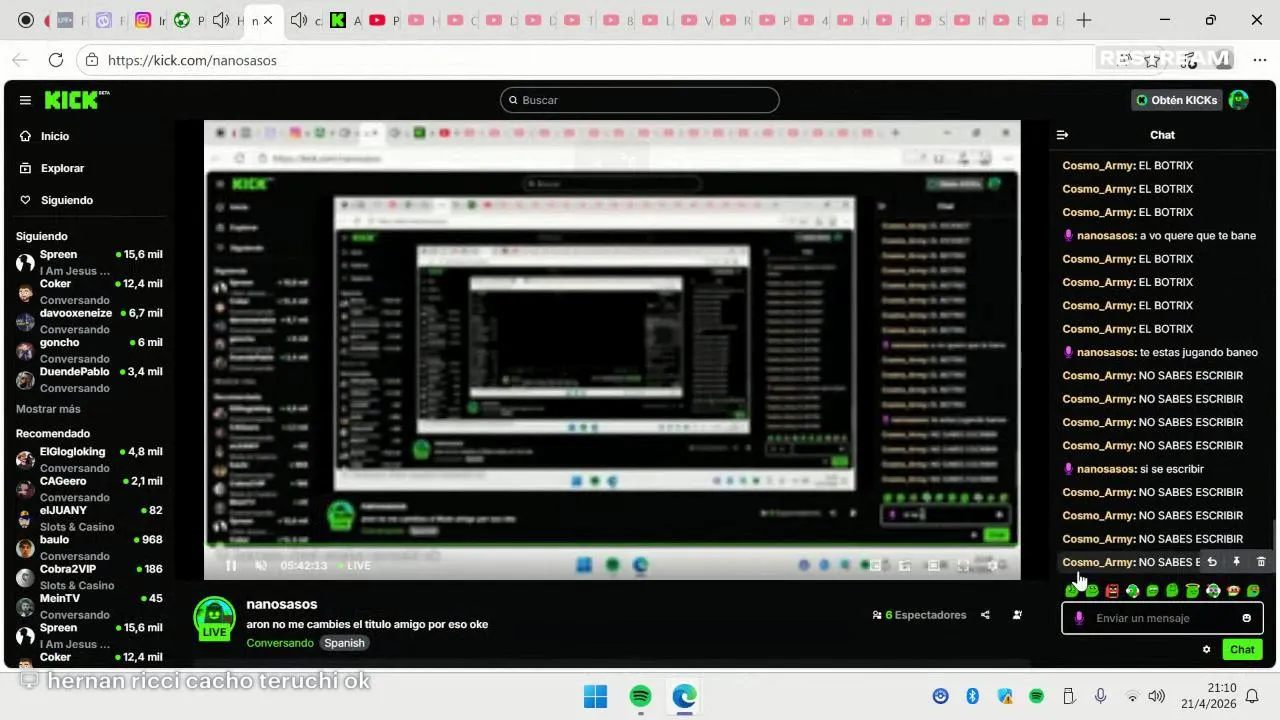Click the nanosasos channel avatar
The image size is (1280, 720).
pyautogui.click(x=214, y=618)
